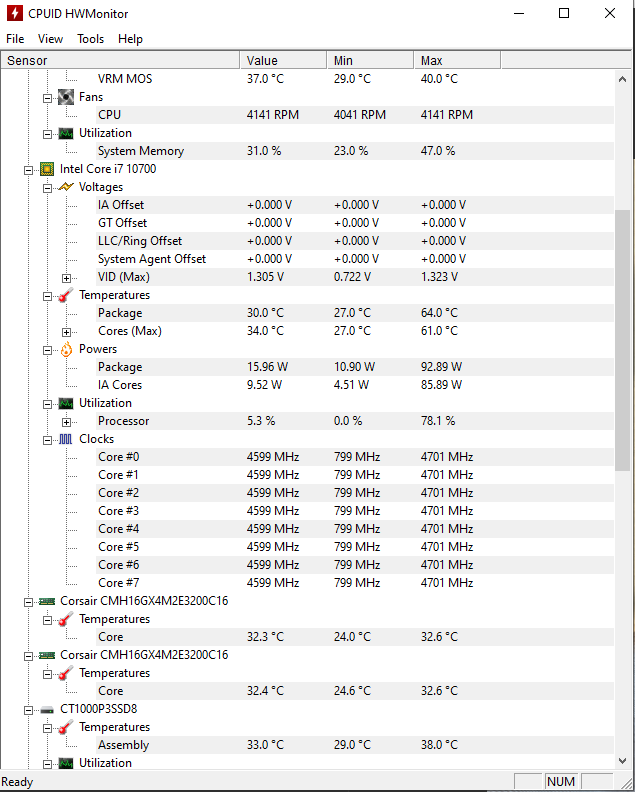Click the first Corsair memory module icon
Screen dimensions: 635x792
47,601
